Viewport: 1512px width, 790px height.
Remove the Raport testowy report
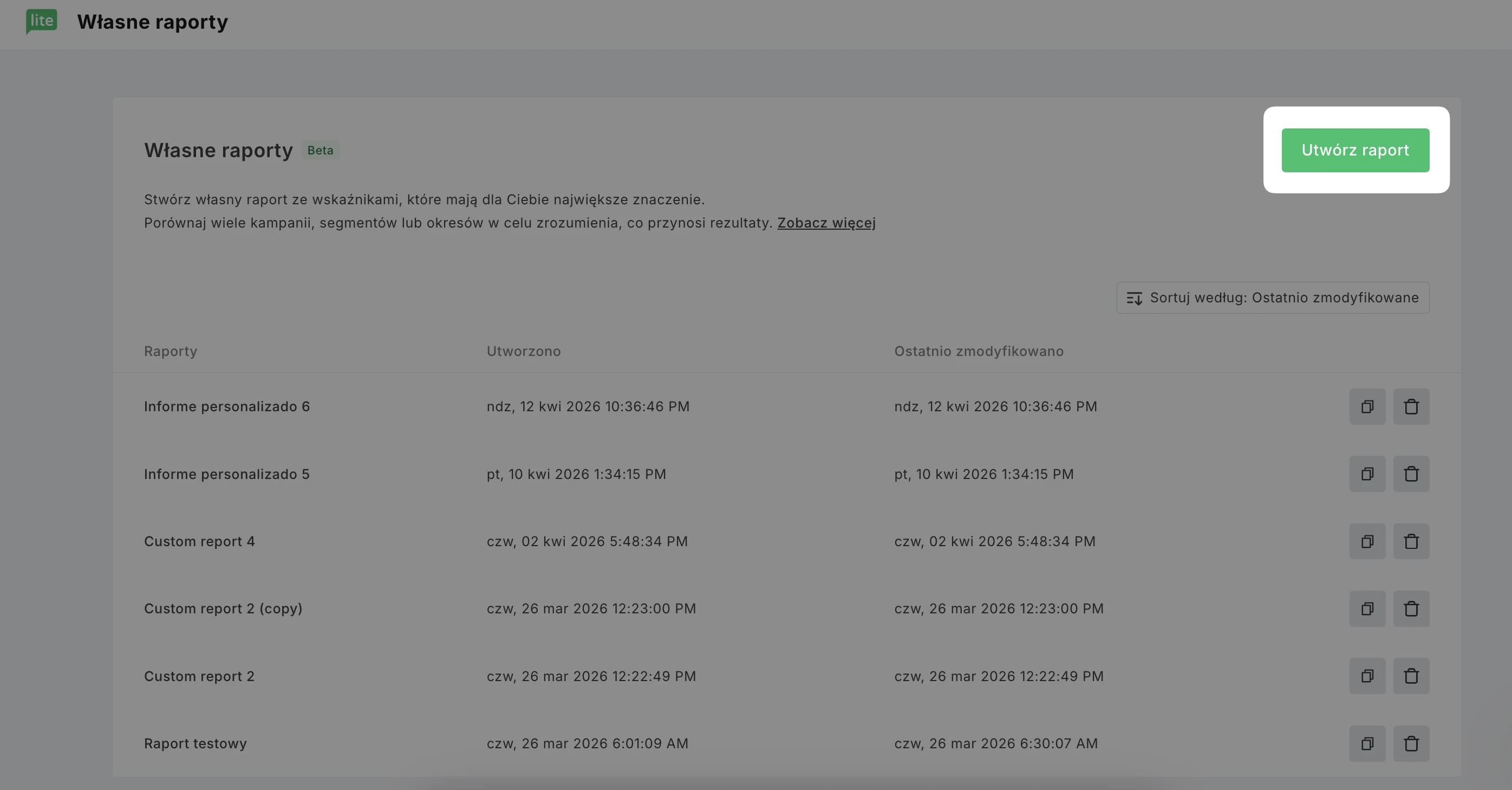1411,743
